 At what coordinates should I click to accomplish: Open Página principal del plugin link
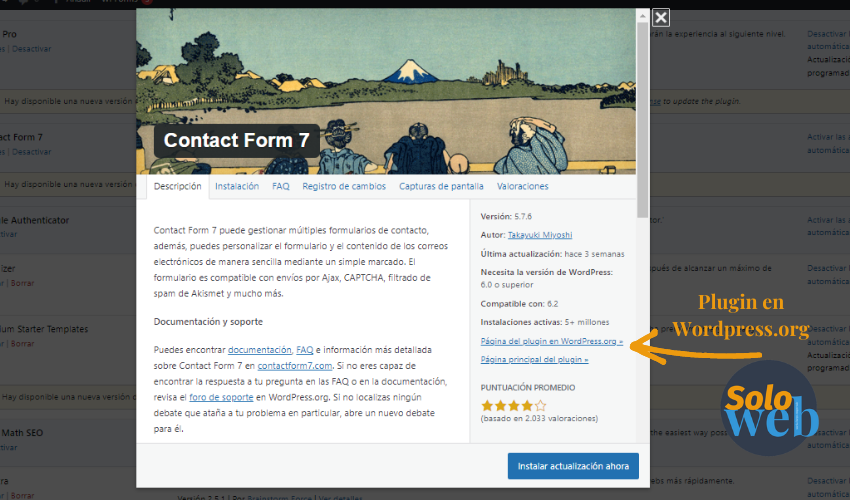[535, 359]
